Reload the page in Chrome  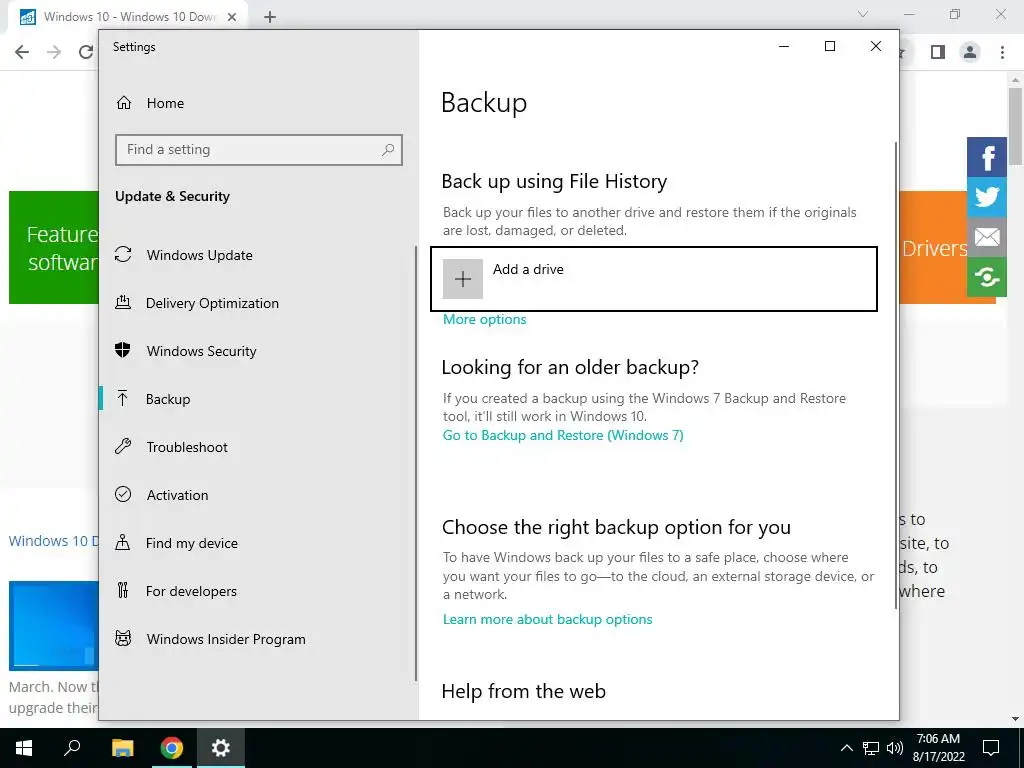tap(86, 52)
